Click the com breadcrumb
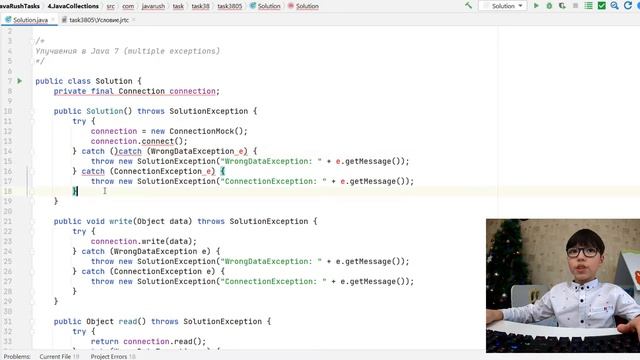 (x=128, y=6)
